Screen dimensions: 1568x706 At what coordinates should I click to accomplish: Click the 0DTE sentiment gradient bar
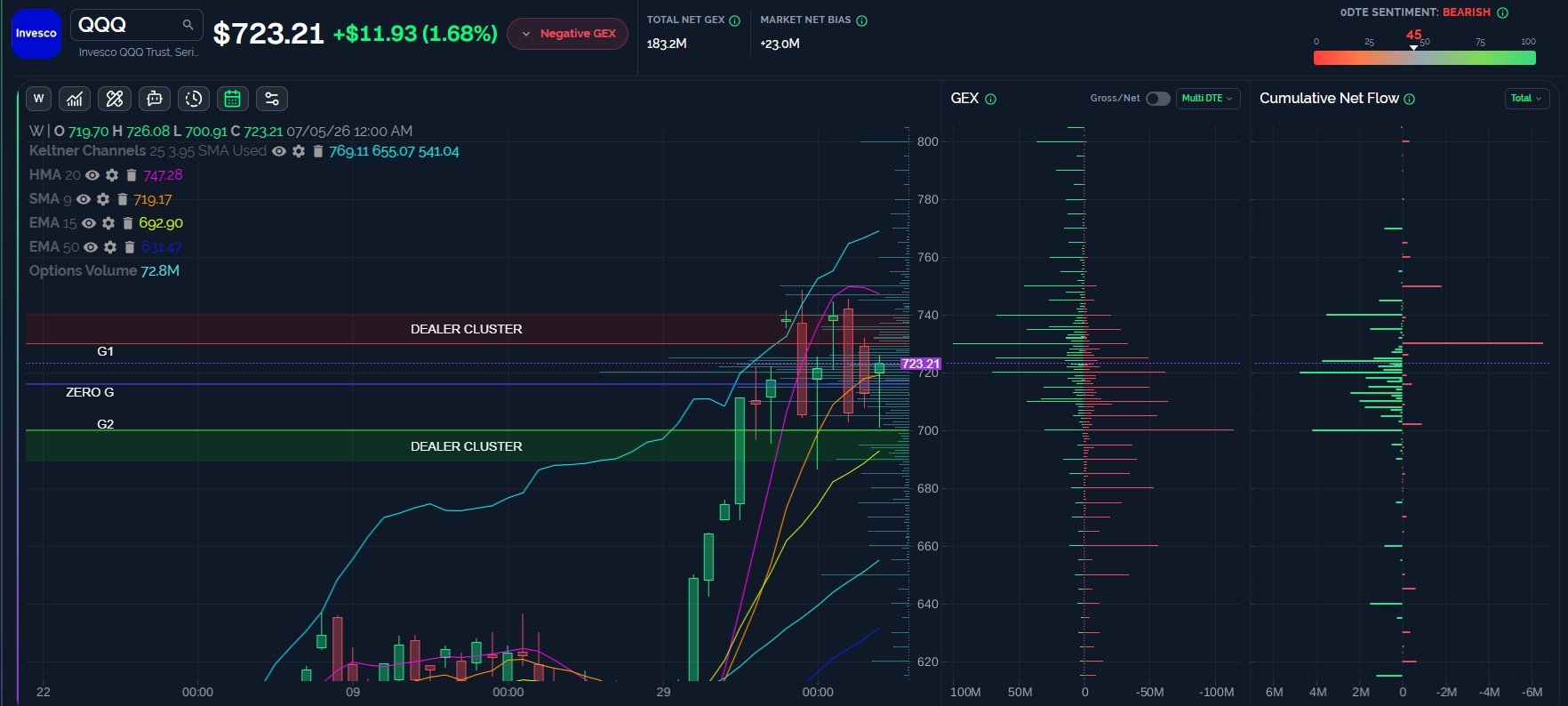pyautogui.click(x=1424, y=58)
